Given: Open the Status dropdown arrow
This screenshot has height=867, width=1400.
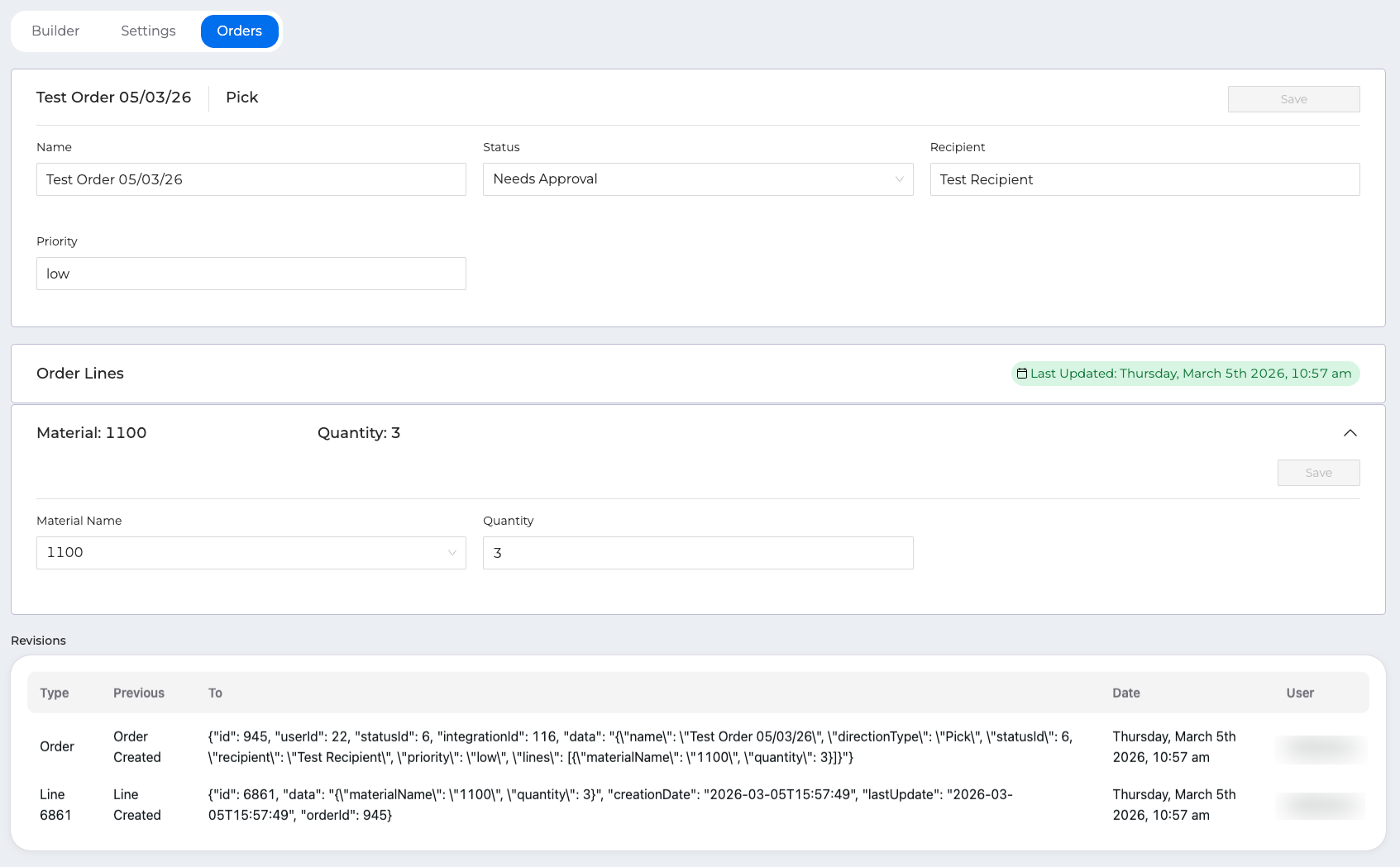Looking at the screenshot, I should point(899,179).
